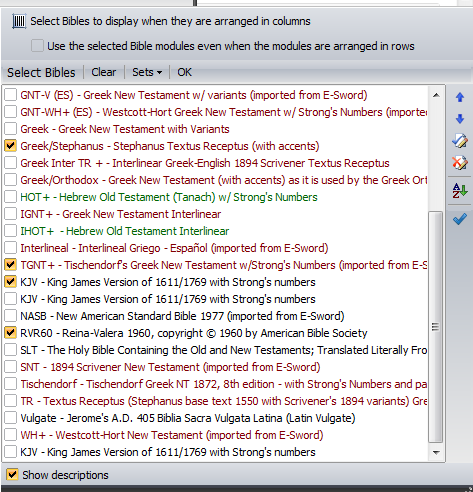This screenshot has width=473, height=492.
Task: Check the HOT+ Hebrew Old Testament checkbox
Action: point(11,197)
